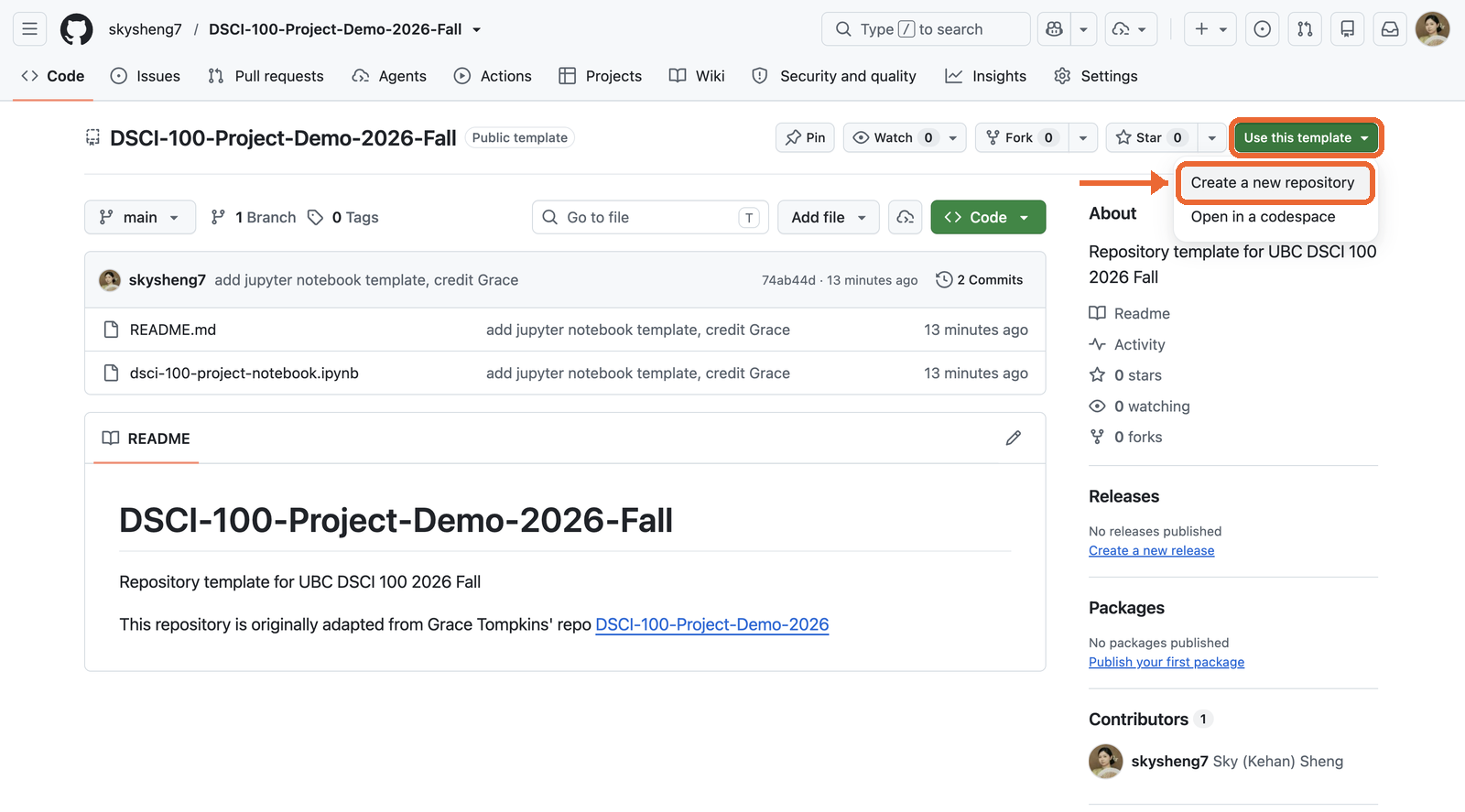Open the Settings tab
This screenshot has width=1465, height=812.
(x=1096, y=76)
